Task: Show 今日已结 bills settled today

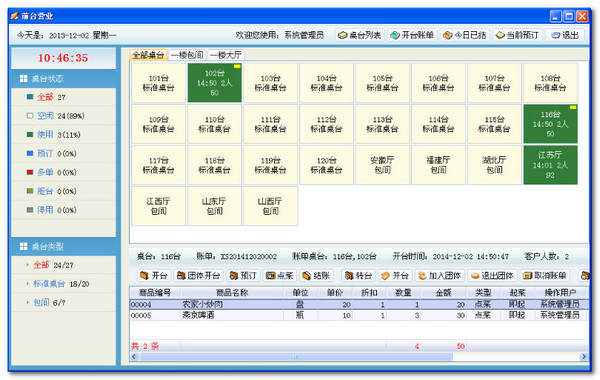Action: [465, 35]
